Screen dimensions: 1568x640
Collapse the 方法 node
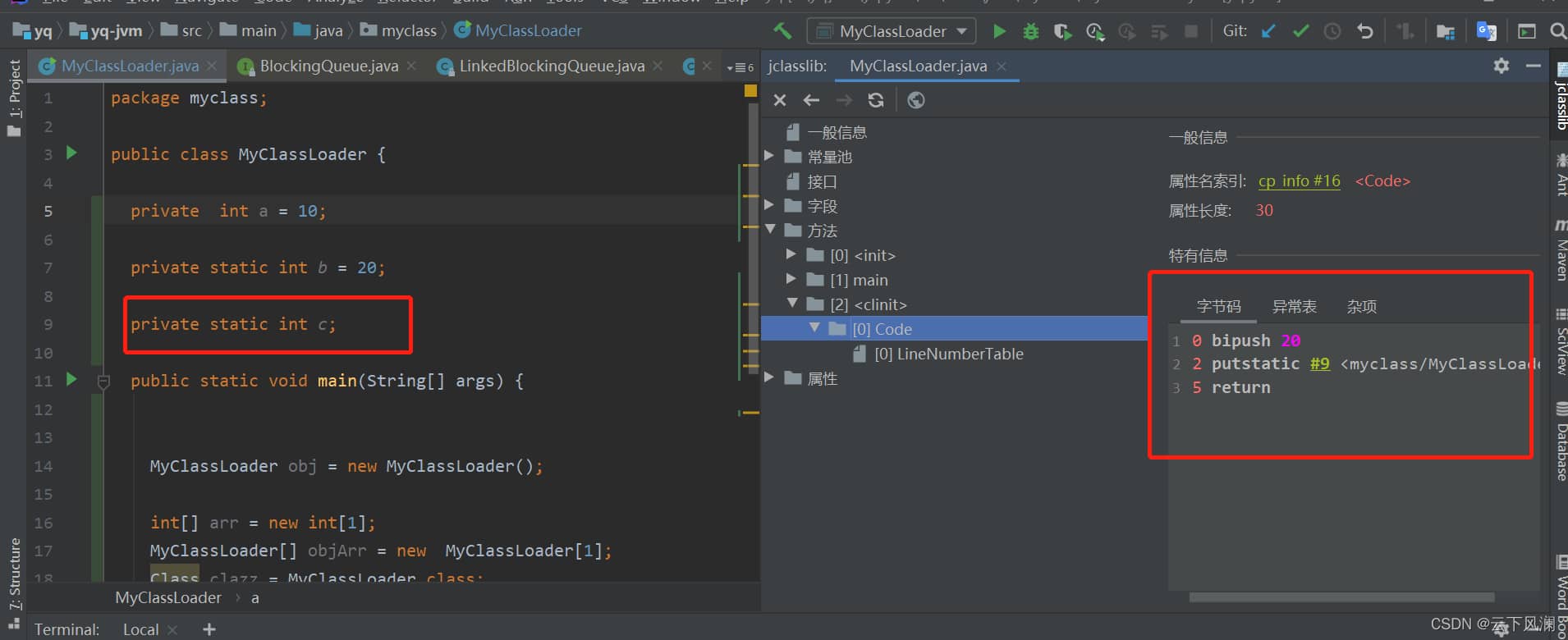pyautogui.click(x=770, y=230)
